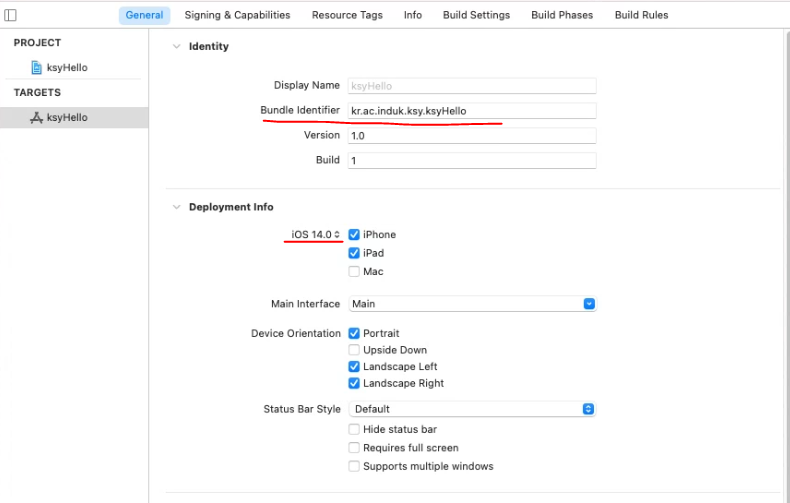Click the Main Interface label
Image resolution: width=790 pixels, height=503 pixels.
pyautogui.click(x=305, y=304)
